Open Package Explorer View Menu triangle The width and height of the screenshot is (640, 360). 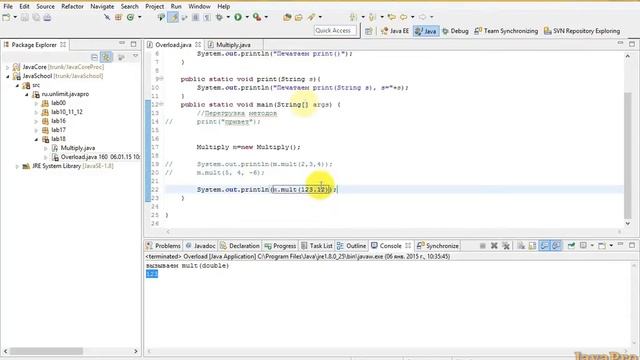click(x=135, y=57)
